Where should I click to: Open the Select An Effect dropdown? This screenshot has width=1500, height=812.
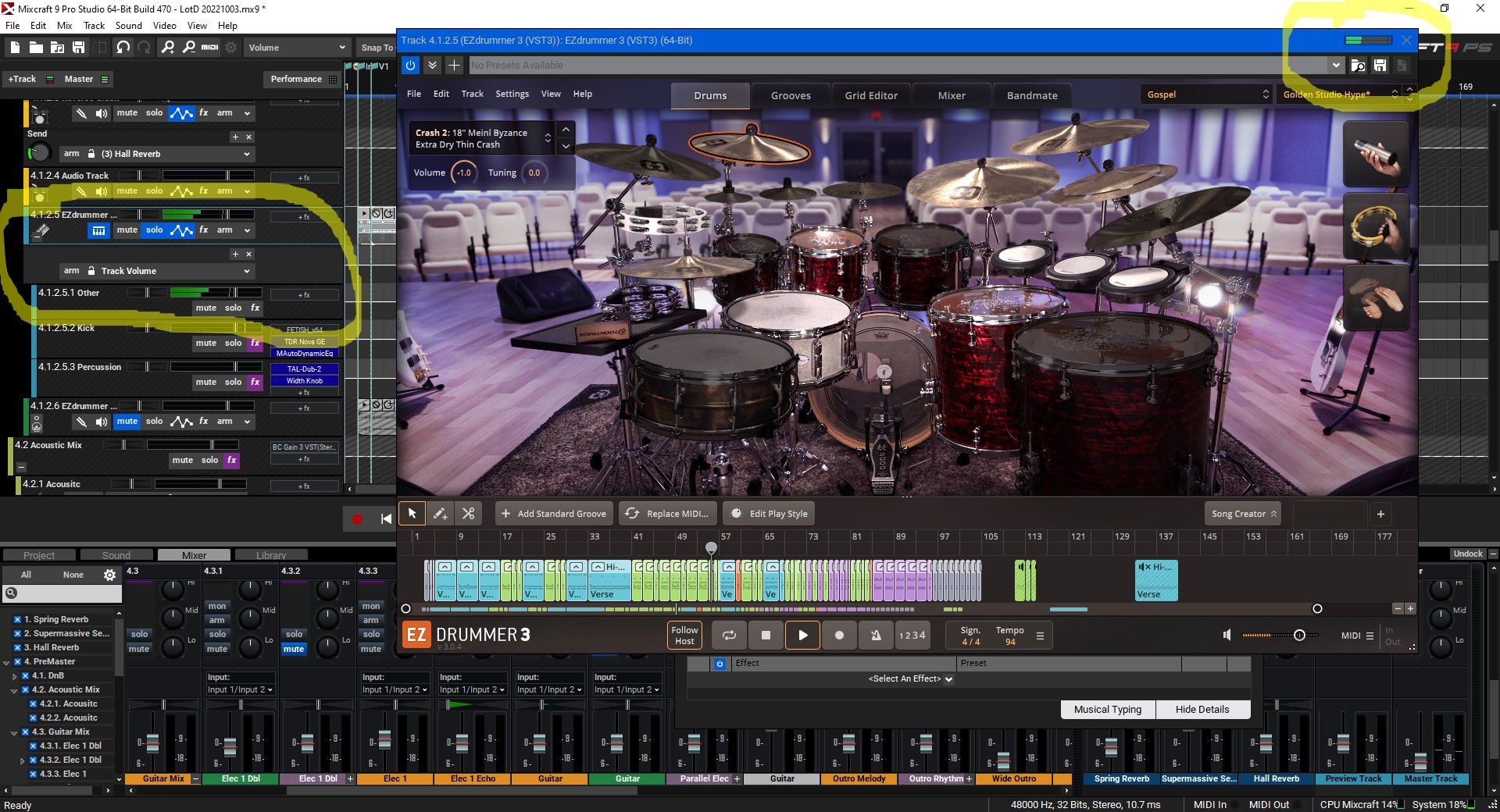click(910, 679)
